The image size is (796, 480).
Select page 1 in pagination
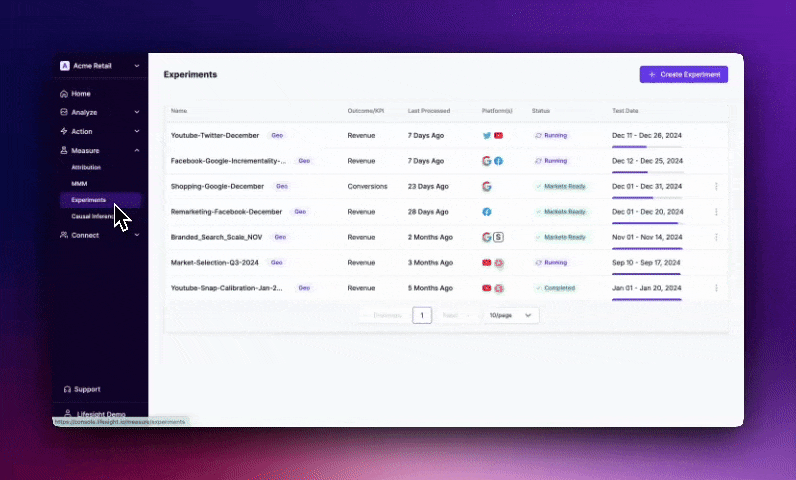[422, 315]
